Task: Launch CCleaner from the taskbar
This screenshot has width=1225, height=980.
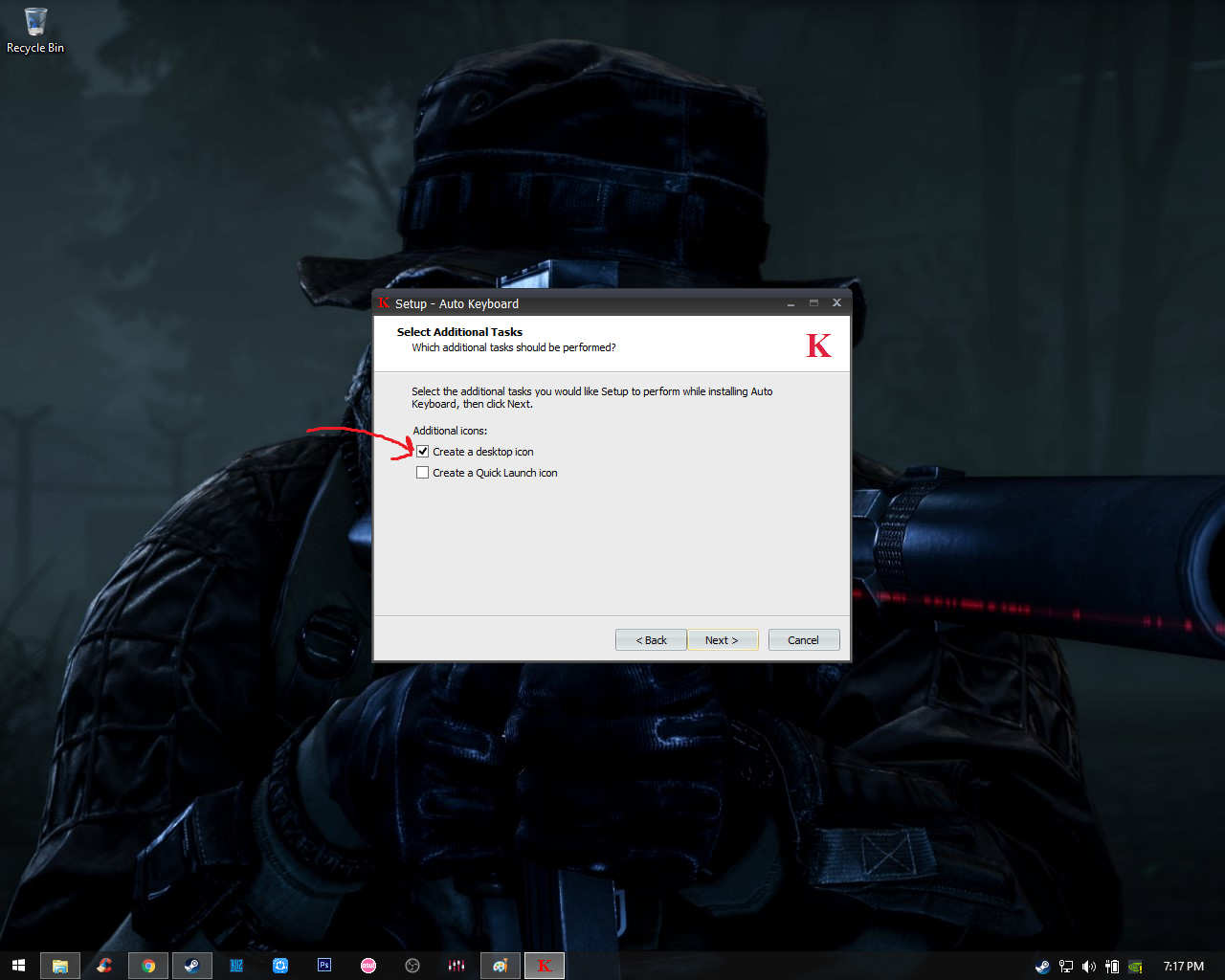Action: click(104, 966)
